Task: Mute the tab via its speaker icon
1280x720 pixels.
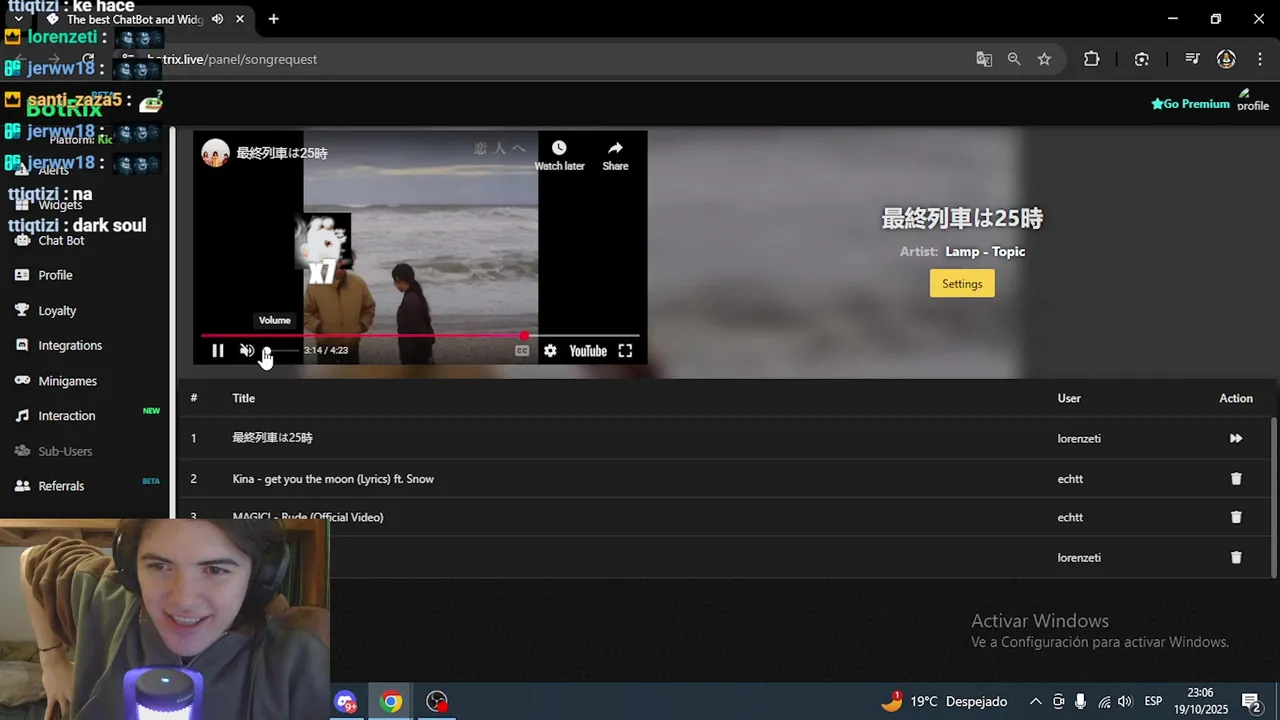Action: coord(217,19)
